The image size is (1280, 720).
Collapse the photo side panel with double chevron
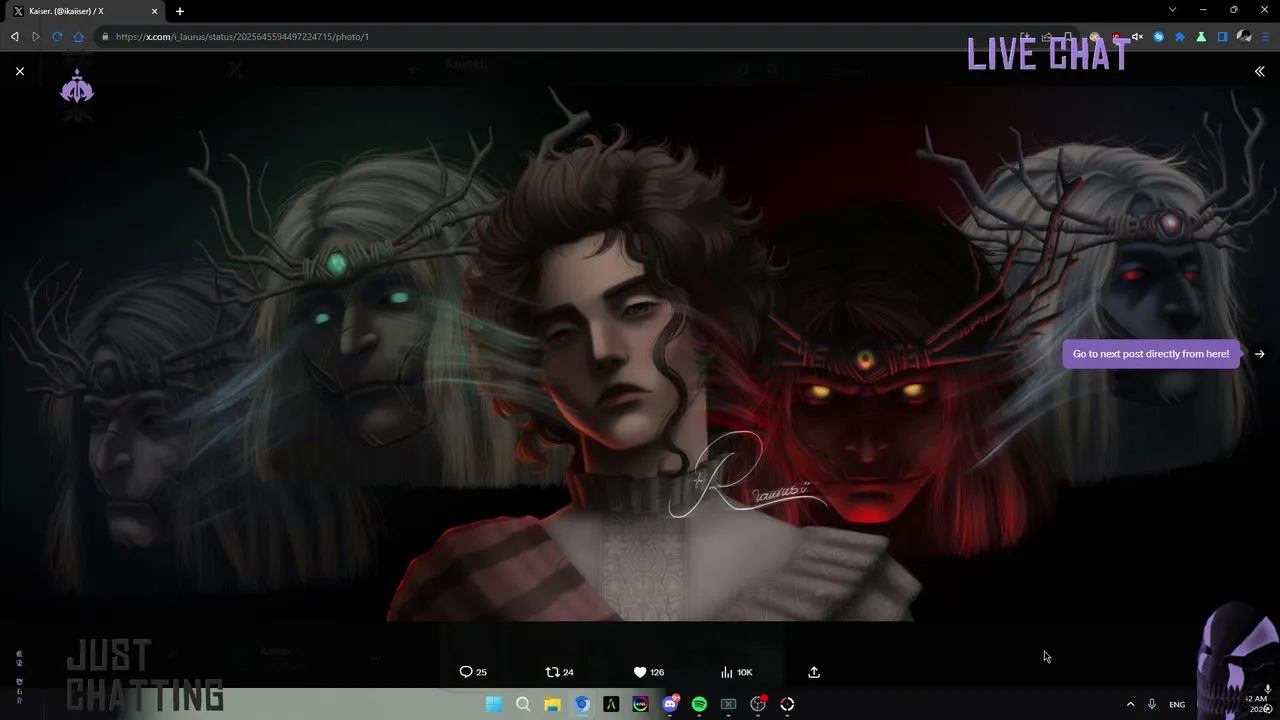tap(1259, 71)
